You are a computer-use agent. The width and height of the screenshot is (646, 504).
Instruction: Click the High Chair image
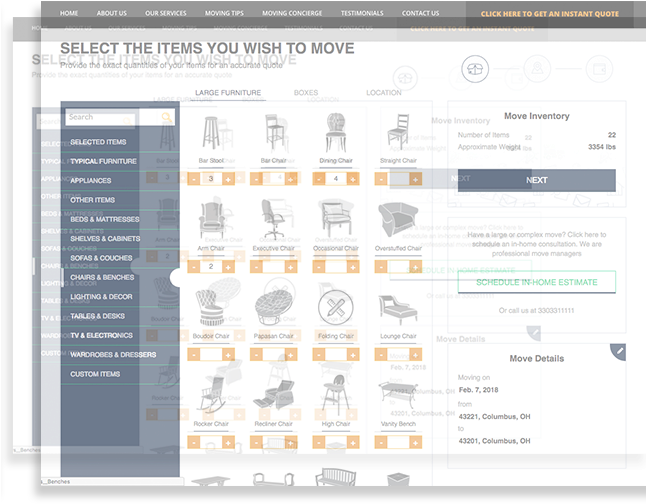click(x=335, y=395)
